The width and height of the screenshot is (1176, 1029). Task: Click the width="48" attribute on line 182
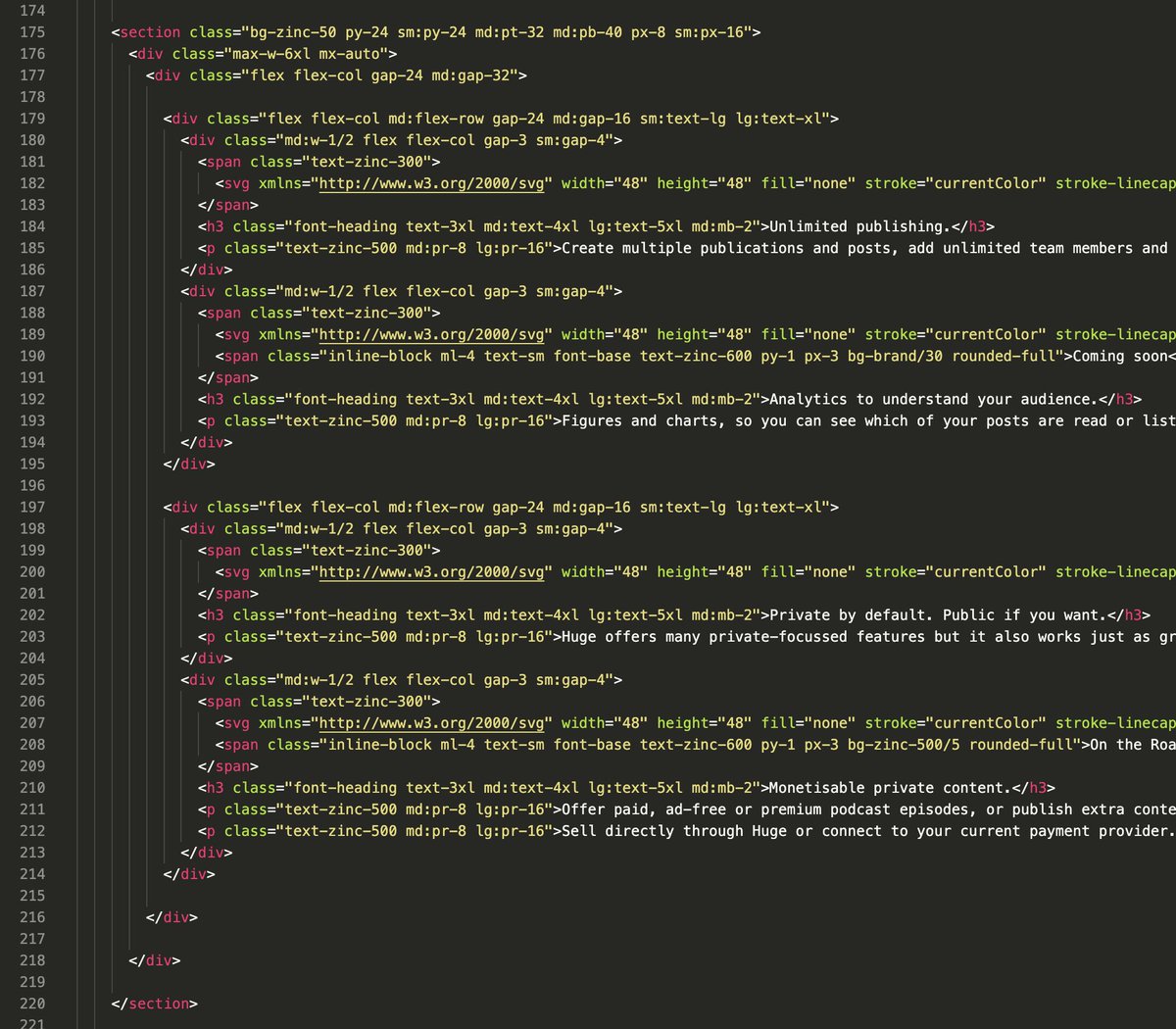(x=605, y=183)
